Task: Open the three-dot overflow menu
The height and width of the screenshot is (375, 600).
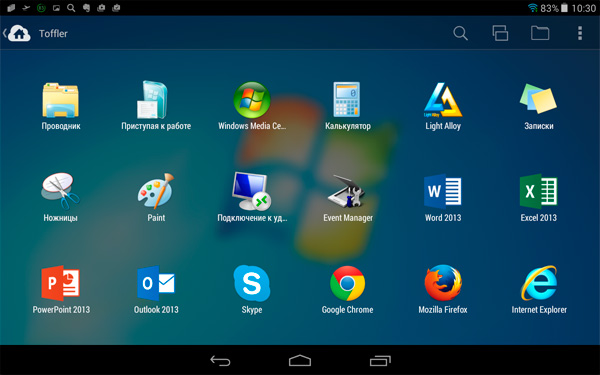Action: click(580, 33)
